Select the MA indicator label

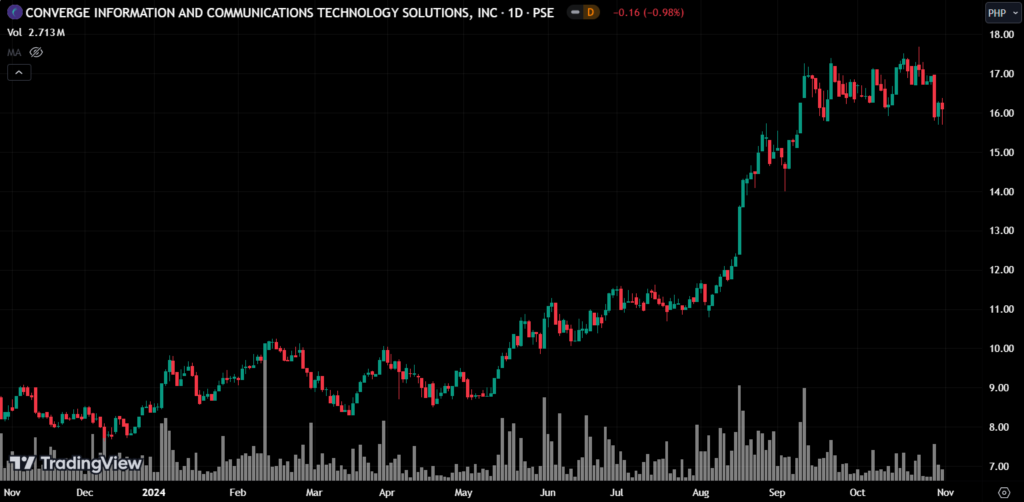click(15, 52)
